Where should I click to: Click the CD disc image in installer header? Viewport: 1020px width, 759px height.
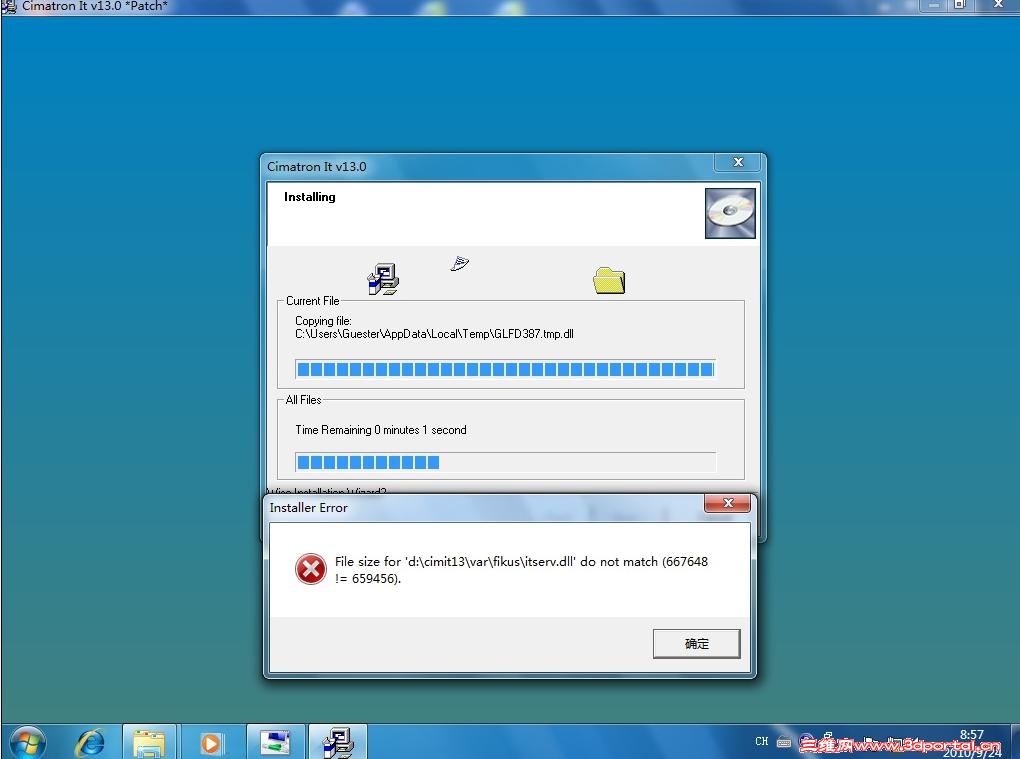[x=730, y=213]
